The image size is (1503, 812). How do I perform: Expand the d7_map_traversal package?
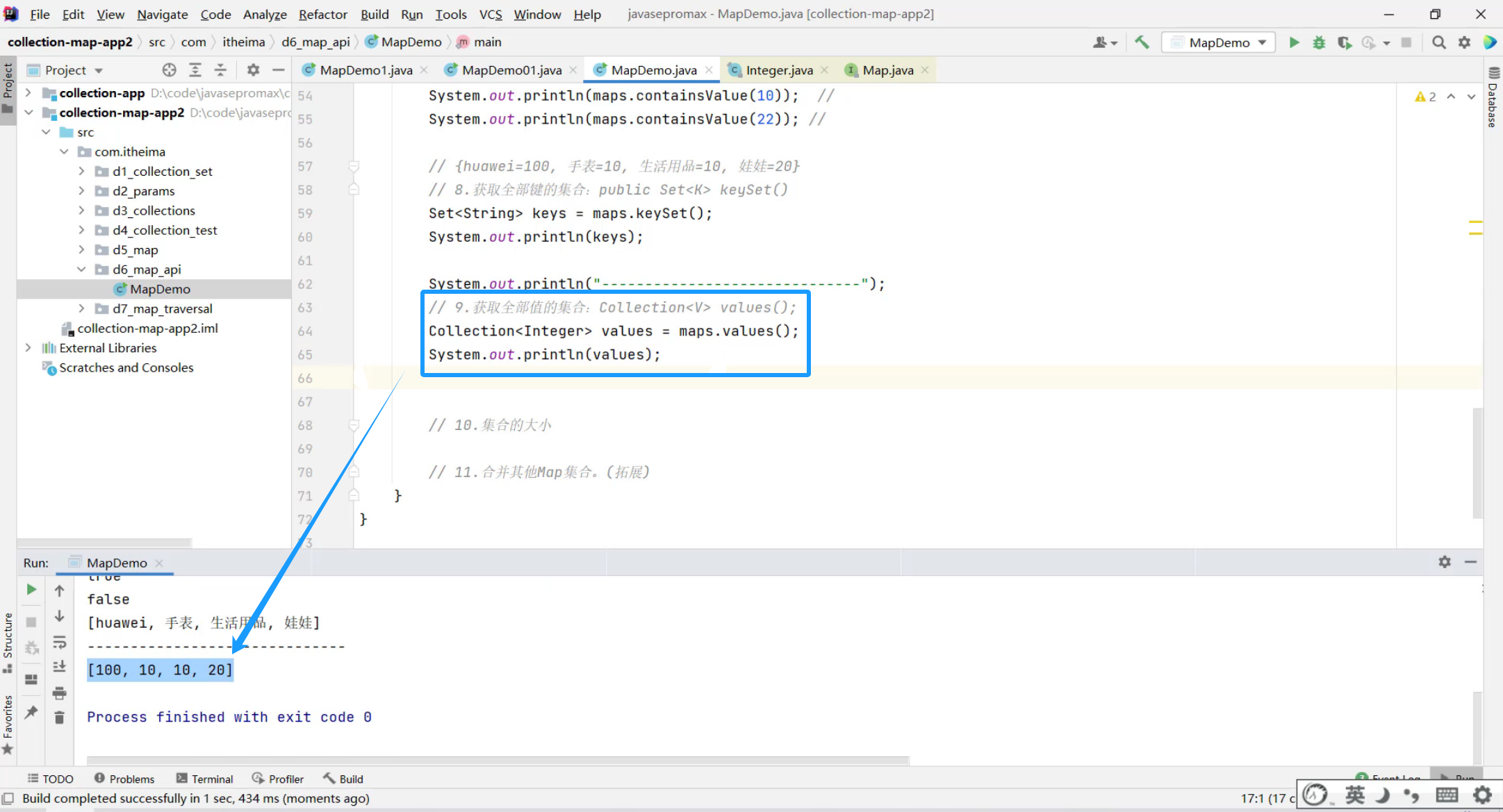(x=82, y=308)
